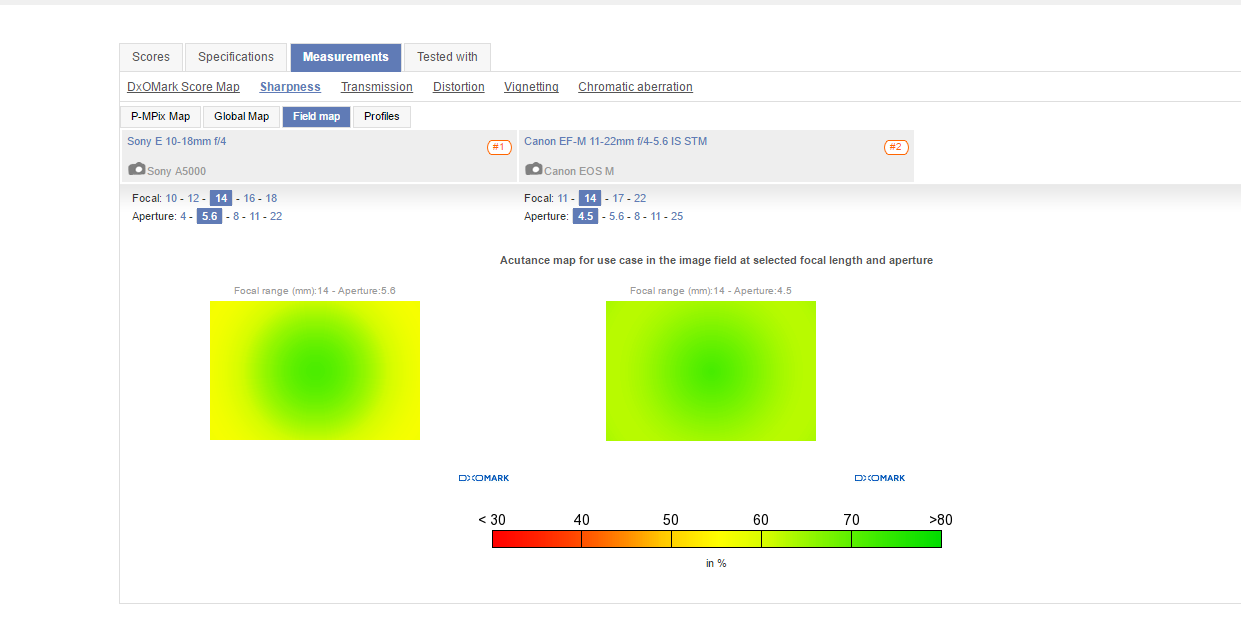Screen dimensions: 1241x619
Task: Click the acutance color scale bar
Action: [x=717, y=539]
